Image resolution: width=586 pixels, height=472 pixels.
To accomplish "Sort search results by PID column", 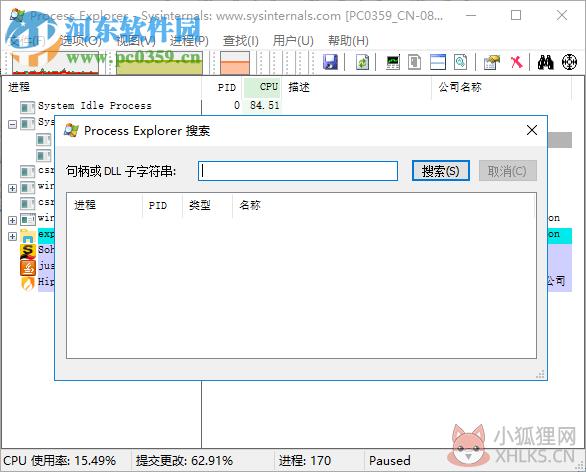I will pyautogui.click(x=162, y=205).
